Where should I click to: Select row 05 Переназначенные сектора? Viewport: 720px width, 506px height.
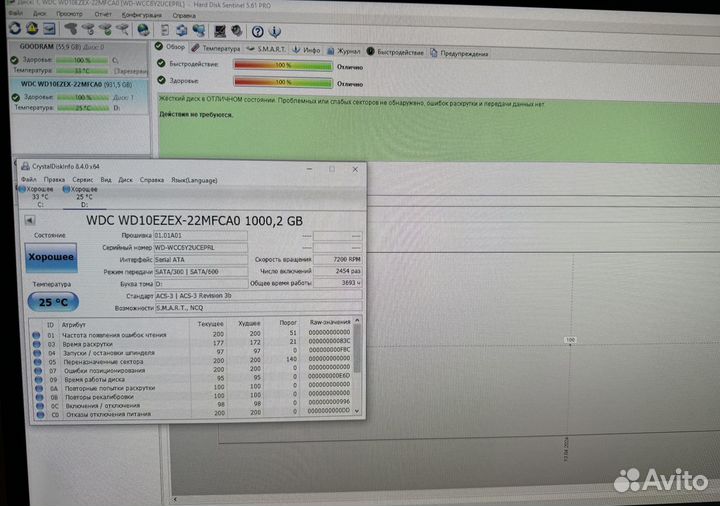pos(191,361)
